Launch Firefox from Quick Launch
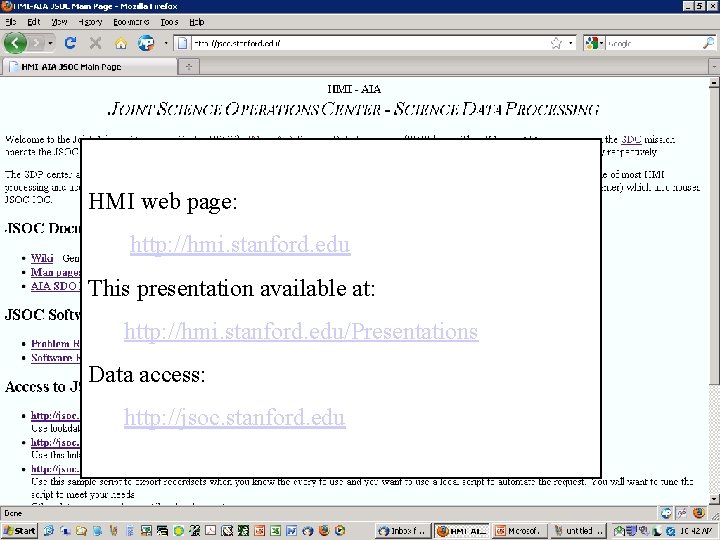 point(324,531)
